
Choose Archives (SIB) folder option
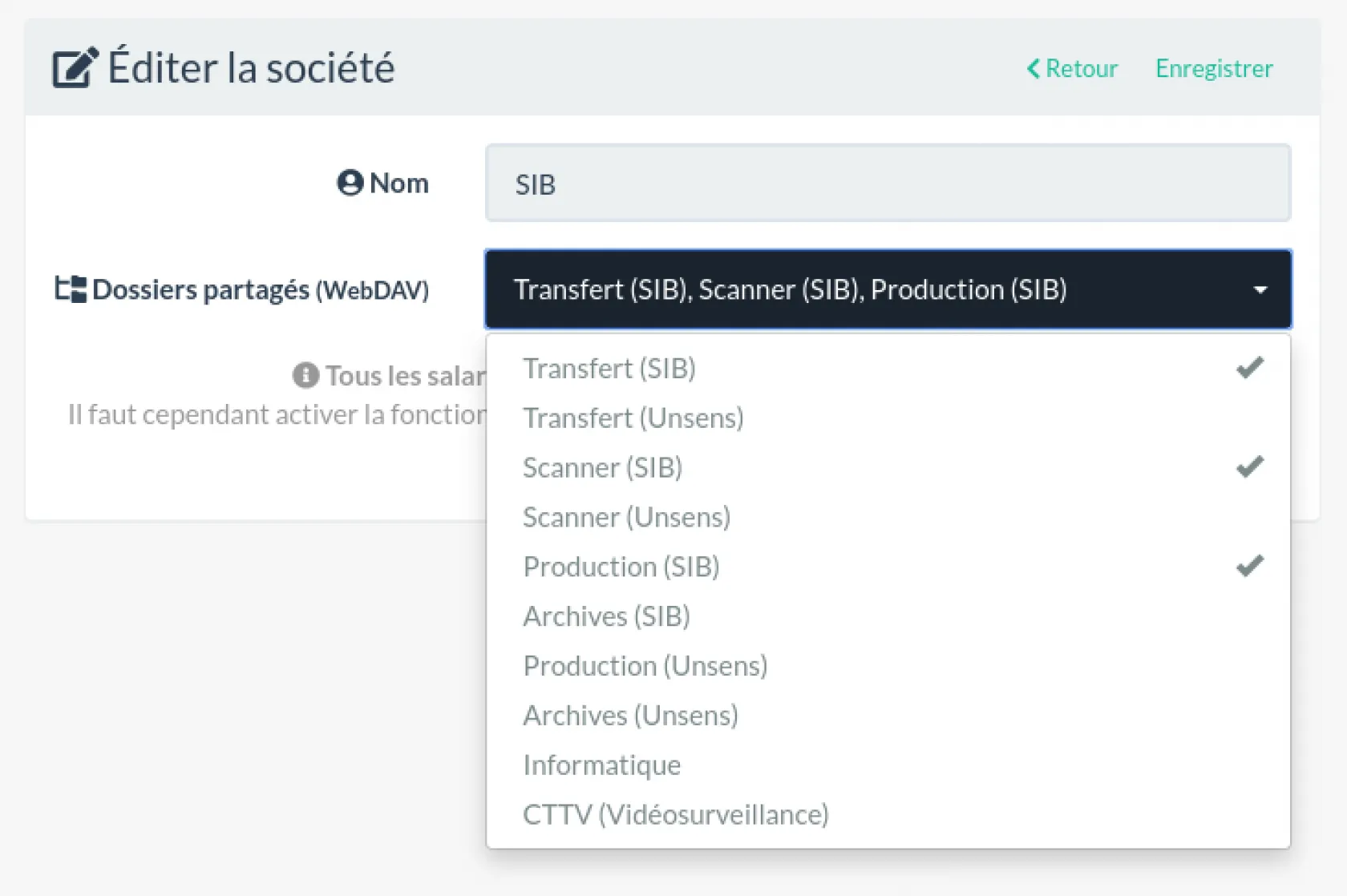click(606, 616)
